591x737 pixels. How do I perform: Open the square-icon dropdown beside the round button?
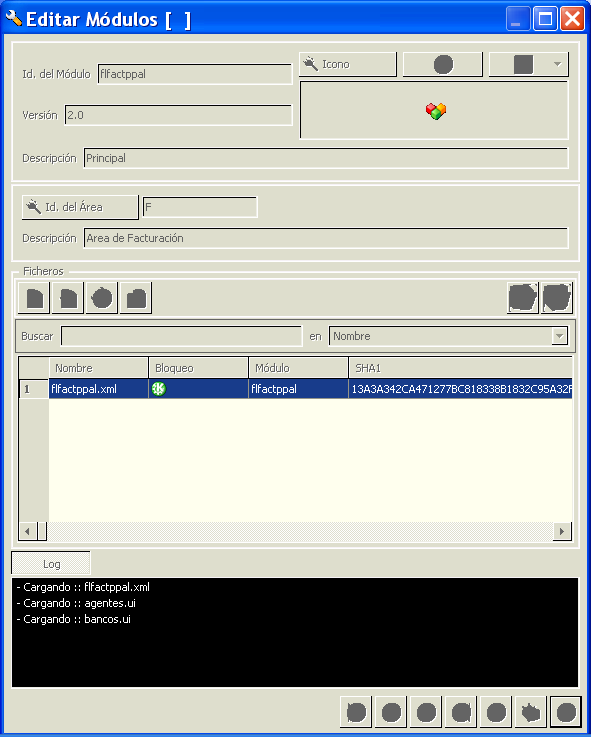528,64
